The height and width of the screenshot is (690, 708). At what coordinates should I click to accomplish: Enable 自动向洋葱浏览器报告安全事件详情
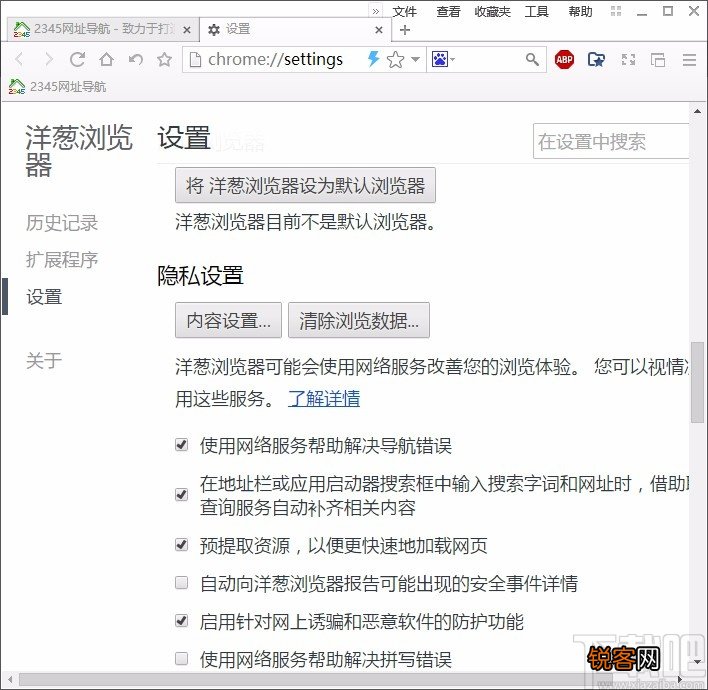coord(182,583)
